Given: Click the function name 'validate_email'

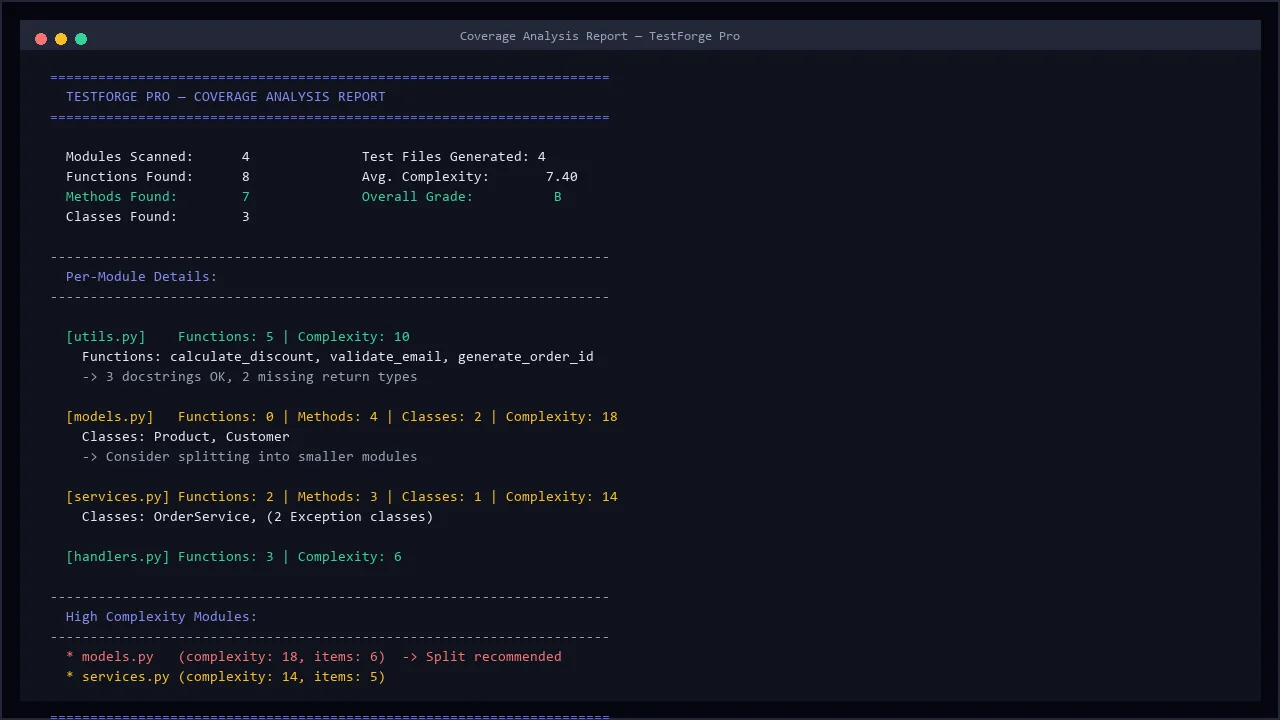Looking at the screenshot, I should tap(386, 357).
